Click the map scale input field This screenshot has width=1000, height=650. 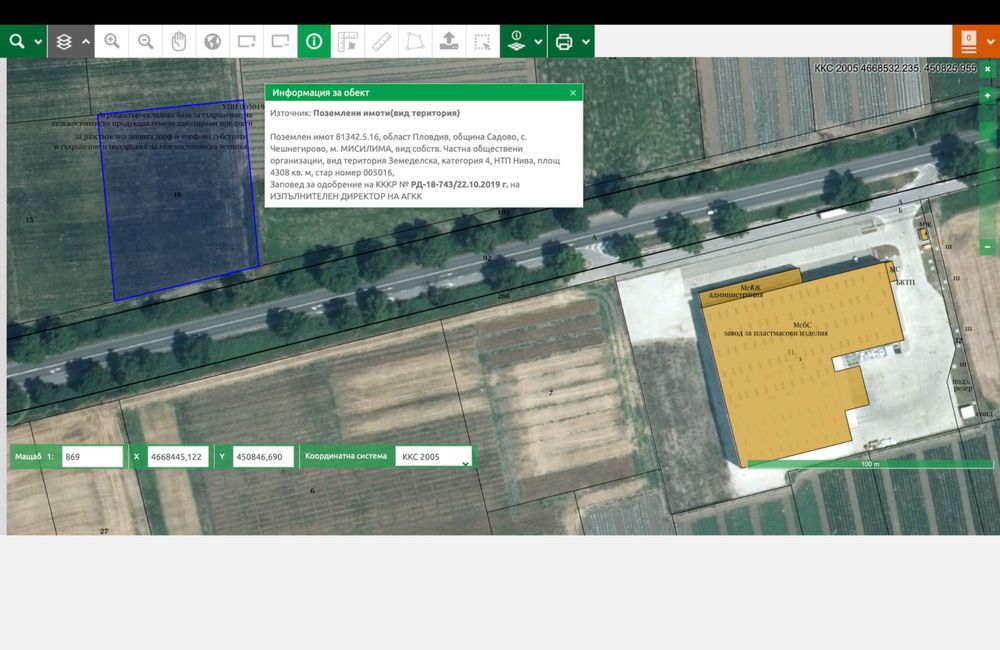coord(92,457)
